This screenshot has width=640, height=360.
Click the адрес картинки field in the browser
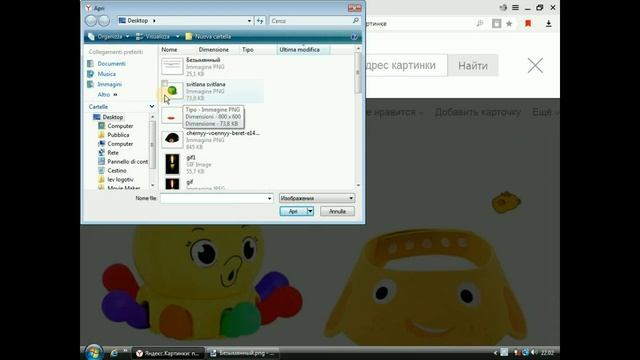click(406, 65)
